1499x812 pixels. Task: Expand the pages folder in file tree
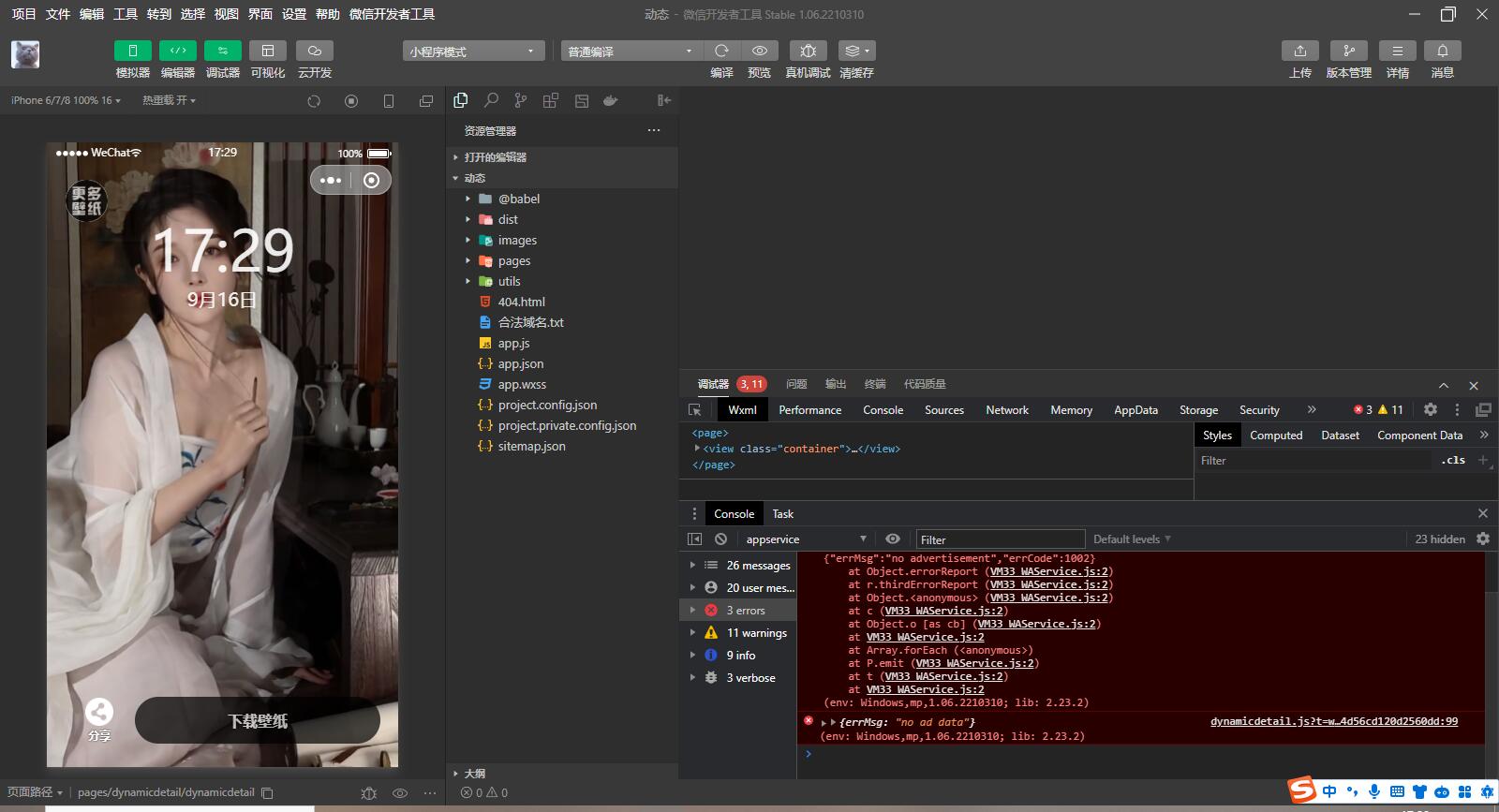(x=513, y=261)
